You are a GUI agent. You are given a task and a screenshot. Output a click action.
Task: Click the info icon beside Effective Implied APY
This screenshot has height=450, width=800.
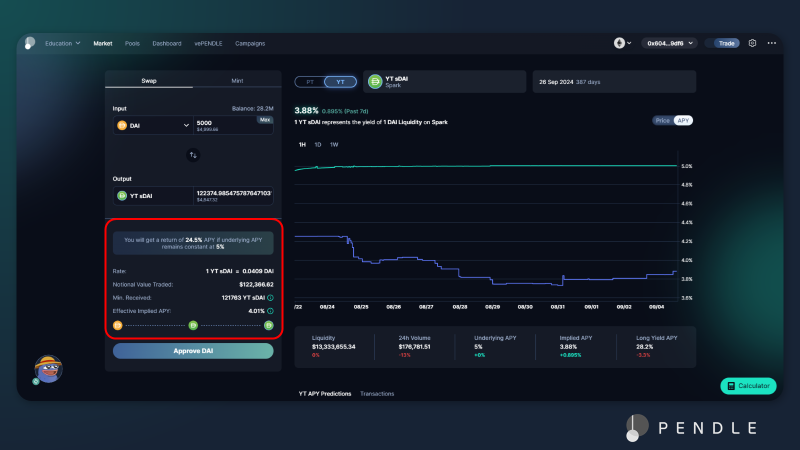[x=270, y=310]
